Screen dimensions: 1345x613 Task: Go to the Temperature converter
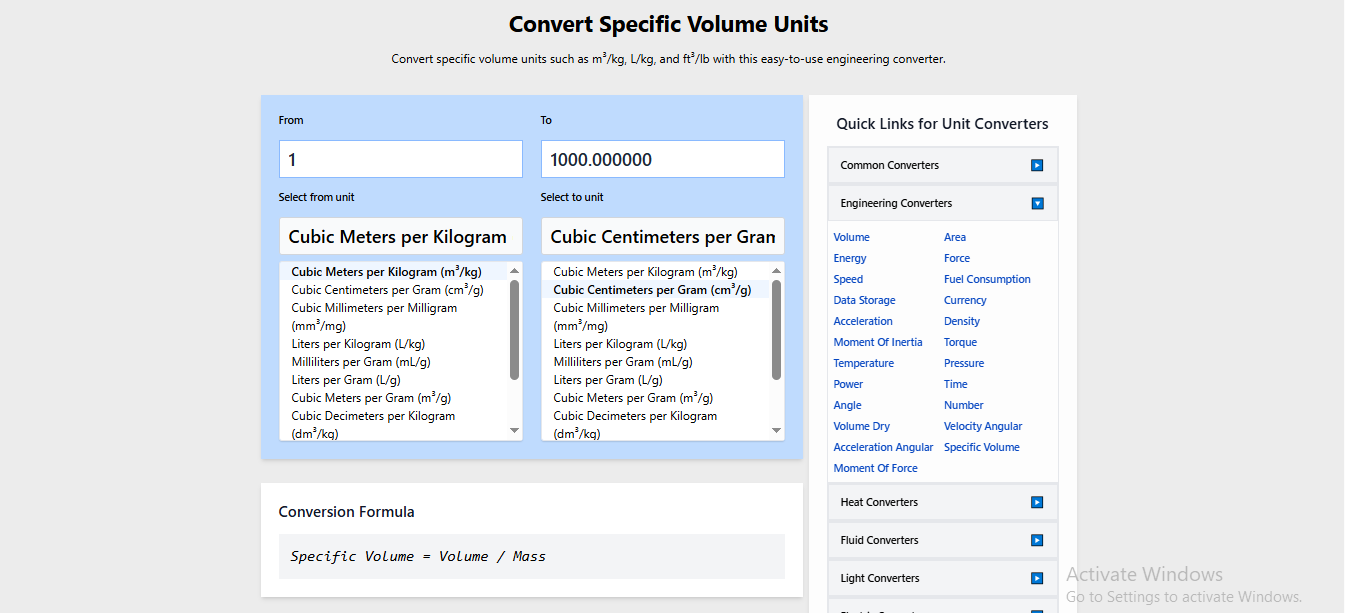point(866,362)
